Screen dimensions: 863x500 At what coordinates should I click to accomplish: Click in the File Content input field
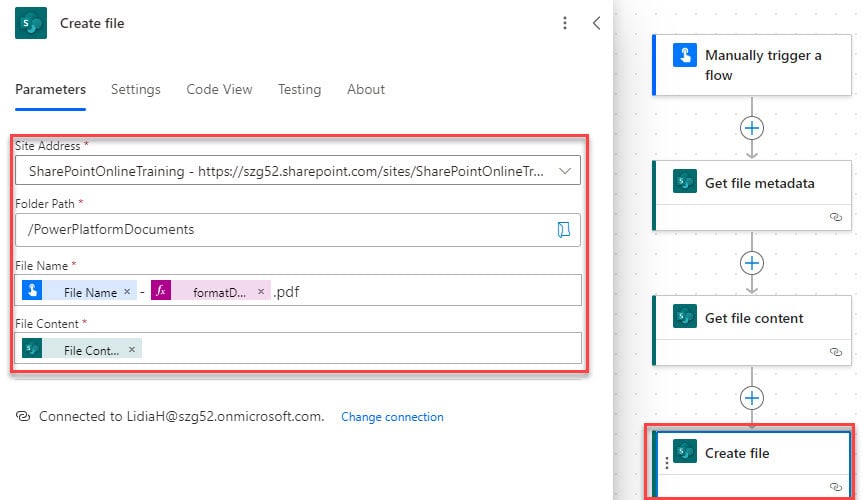[298, 348]
